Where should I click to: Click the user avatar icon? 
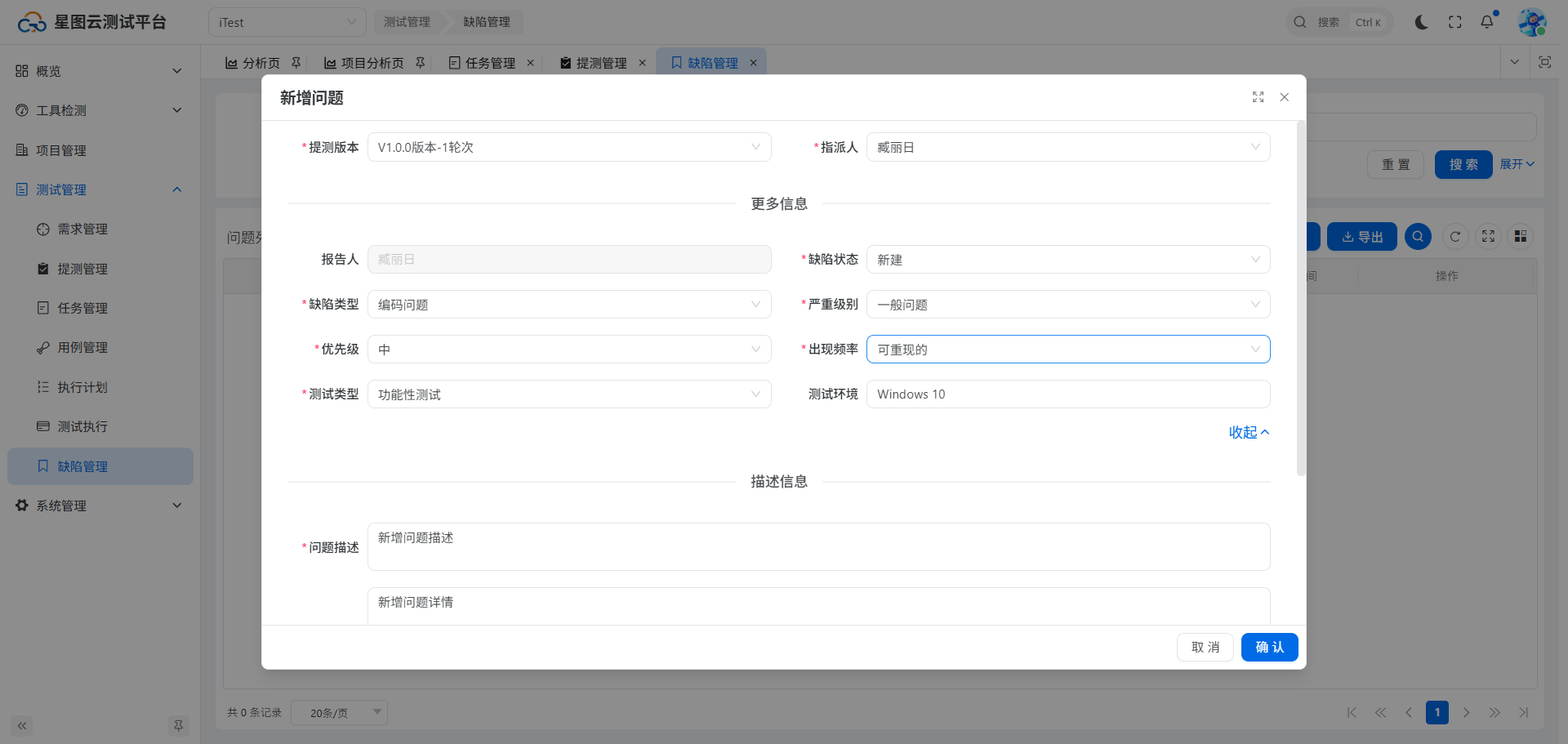click(x=1532, y=22)
